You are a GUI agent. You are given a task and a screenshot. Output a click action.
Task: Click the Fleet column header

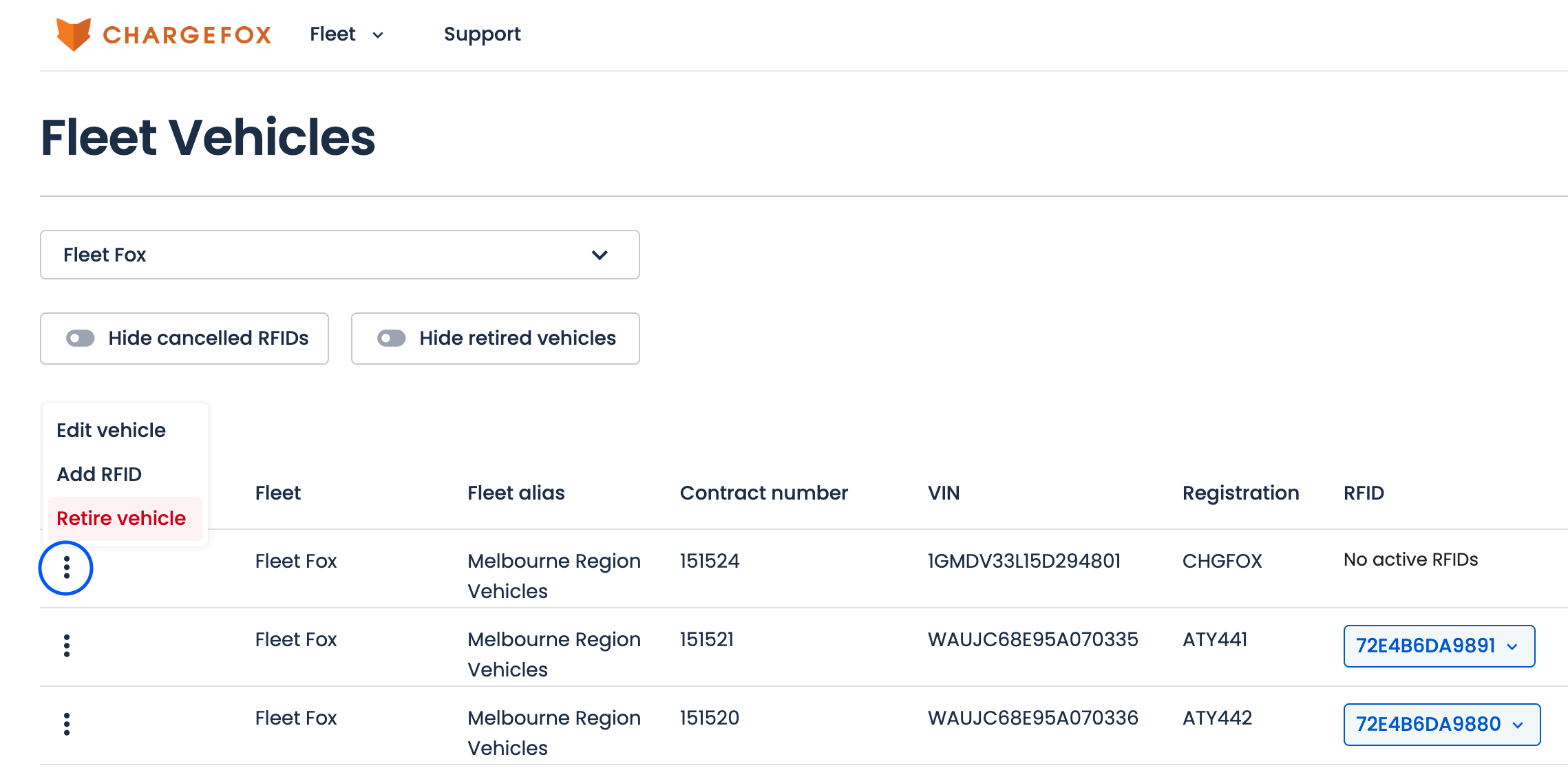(278, 493)
